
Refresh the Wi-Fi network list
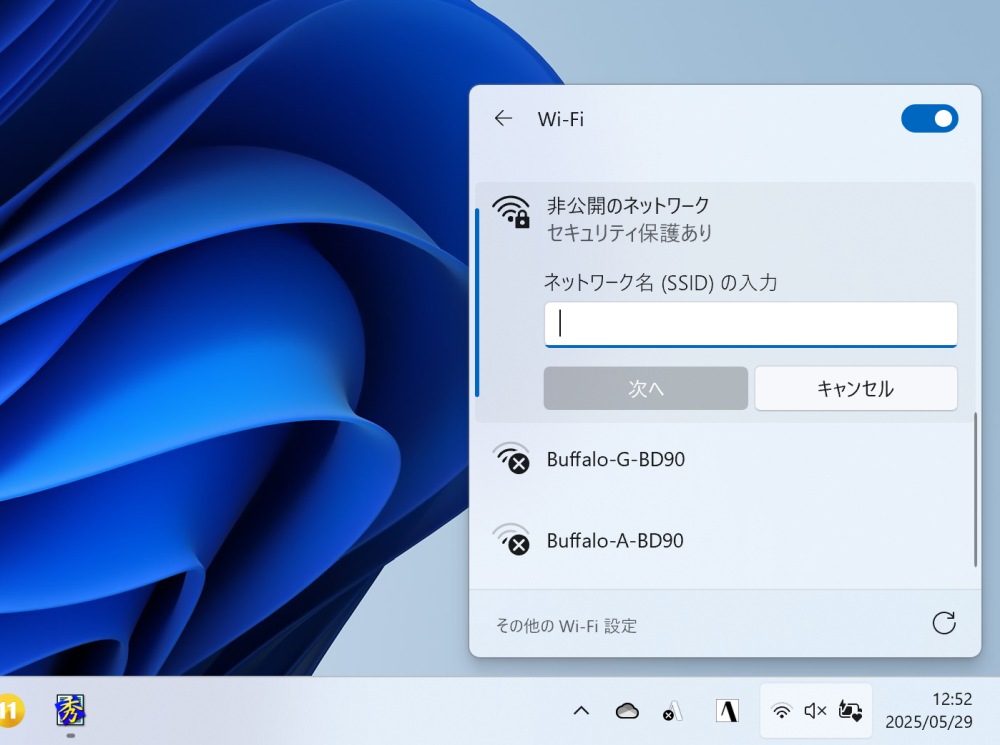point(943,624)
